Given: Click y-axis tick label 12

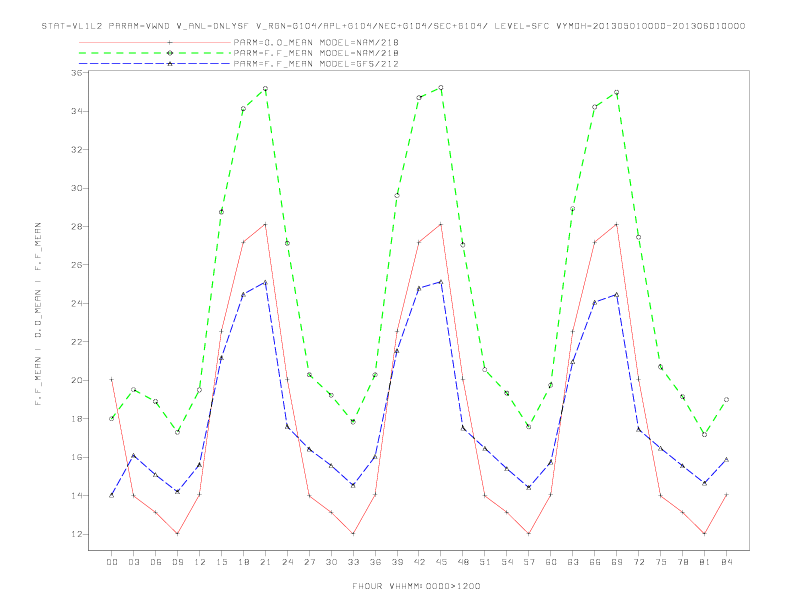Looking at the screenshot, I should [x=76, y=534].
